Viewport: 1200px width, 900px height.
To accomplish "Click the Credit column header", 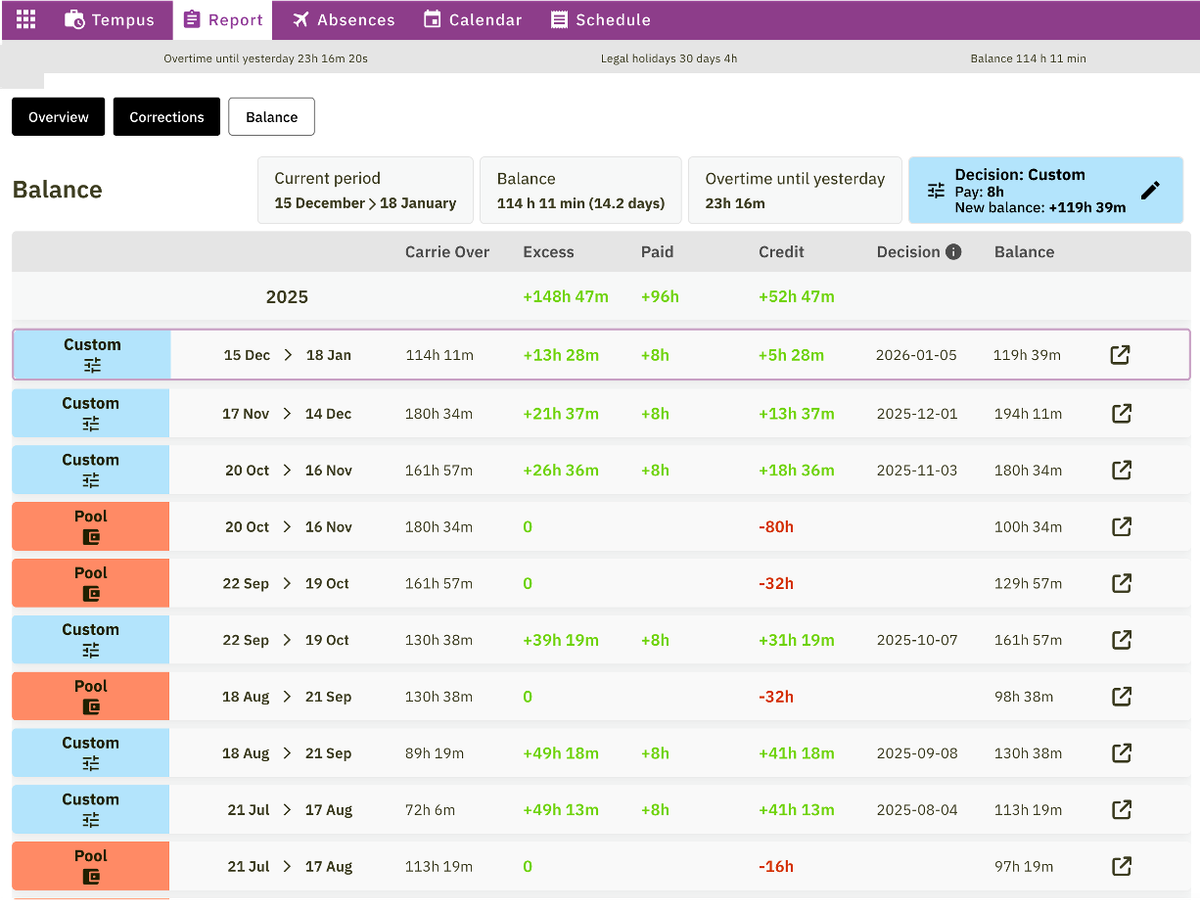I will point(781,252).
